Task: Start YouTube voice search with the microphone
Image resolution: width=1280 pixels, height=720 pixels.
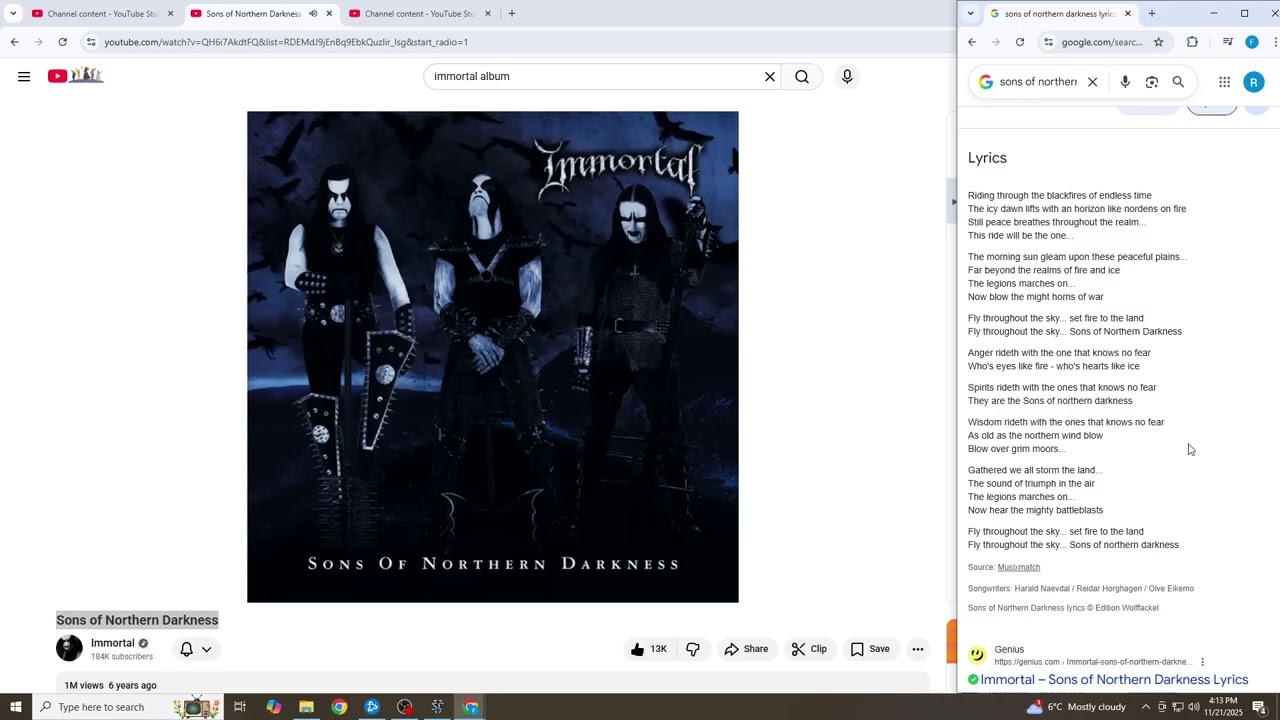Action: click(847, 76)
